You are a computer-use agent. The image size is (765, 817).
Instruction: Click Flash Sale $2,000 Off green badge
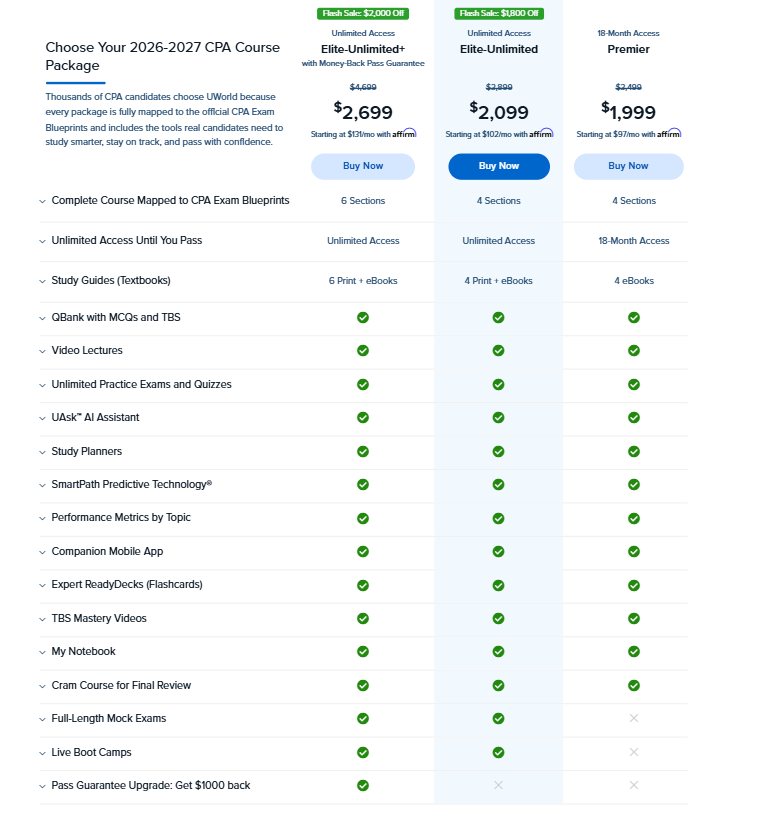pos(363,14)
